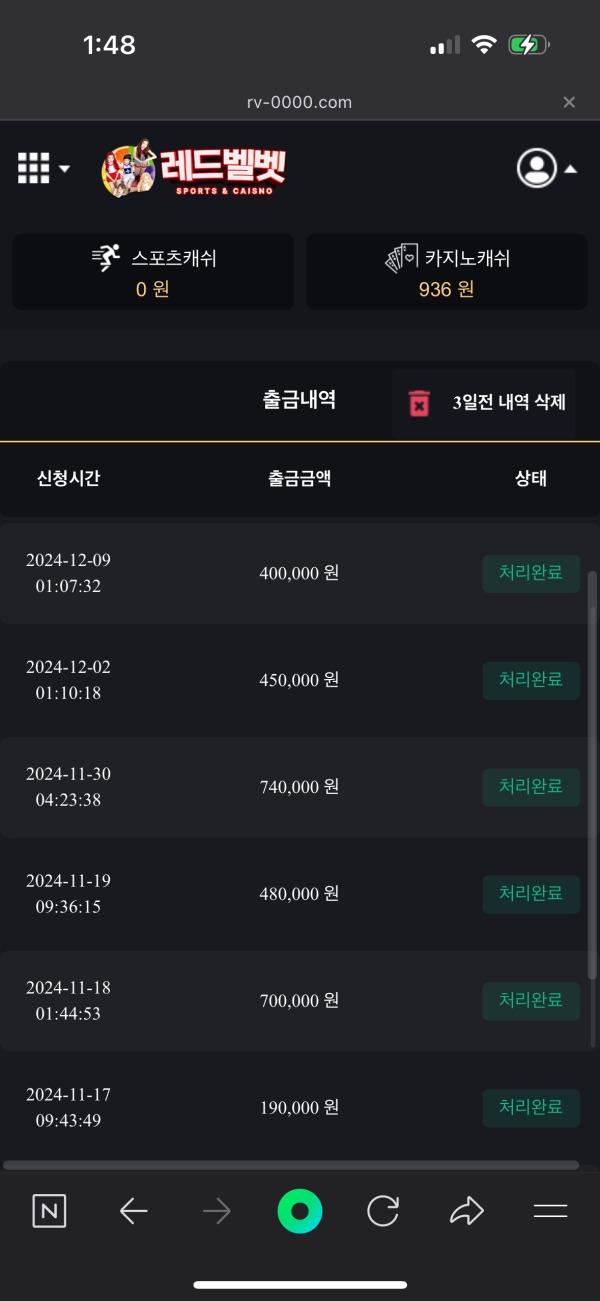Click the 레드벨벳 logo
Screen dimensions: 600x1301
(193, 169)
